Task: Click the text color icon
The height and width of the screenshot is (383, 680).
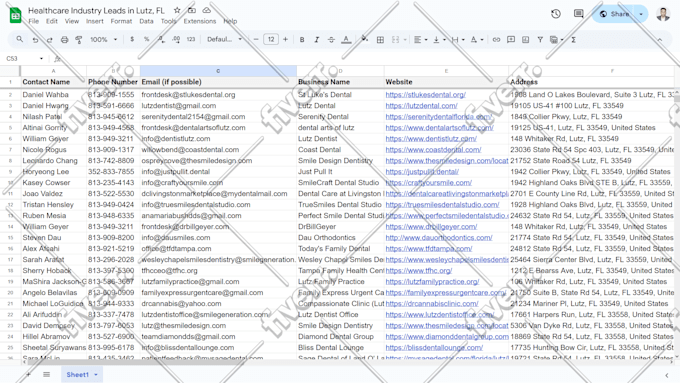Action: pyautogui.click(x=346, y=39)
